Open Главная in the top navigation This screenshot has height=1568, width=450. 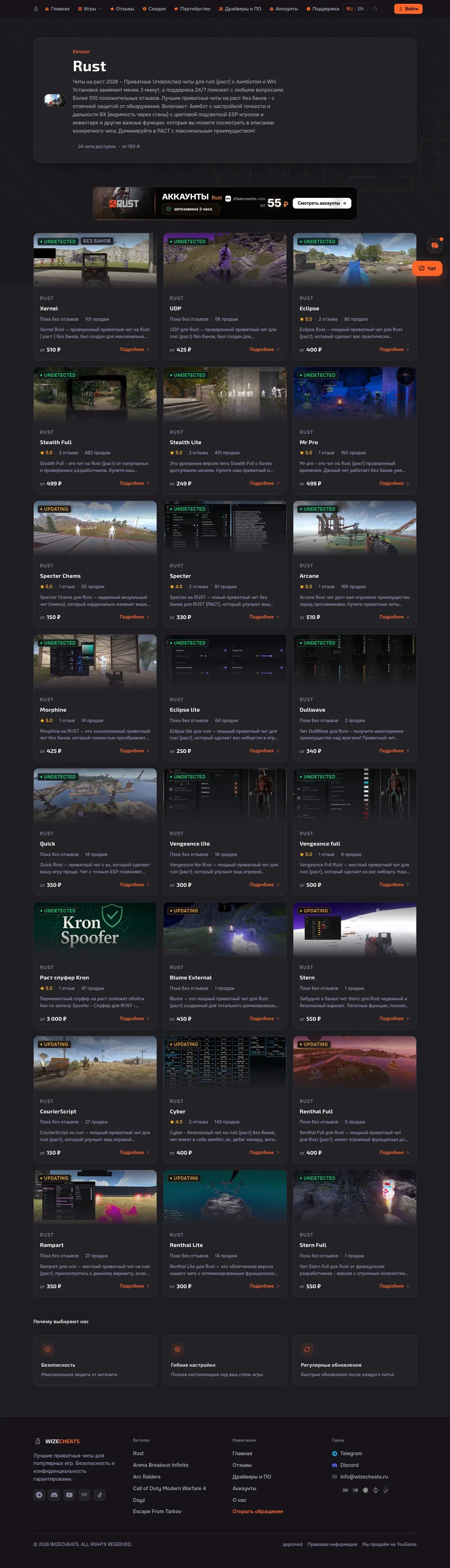pos(57,9)
